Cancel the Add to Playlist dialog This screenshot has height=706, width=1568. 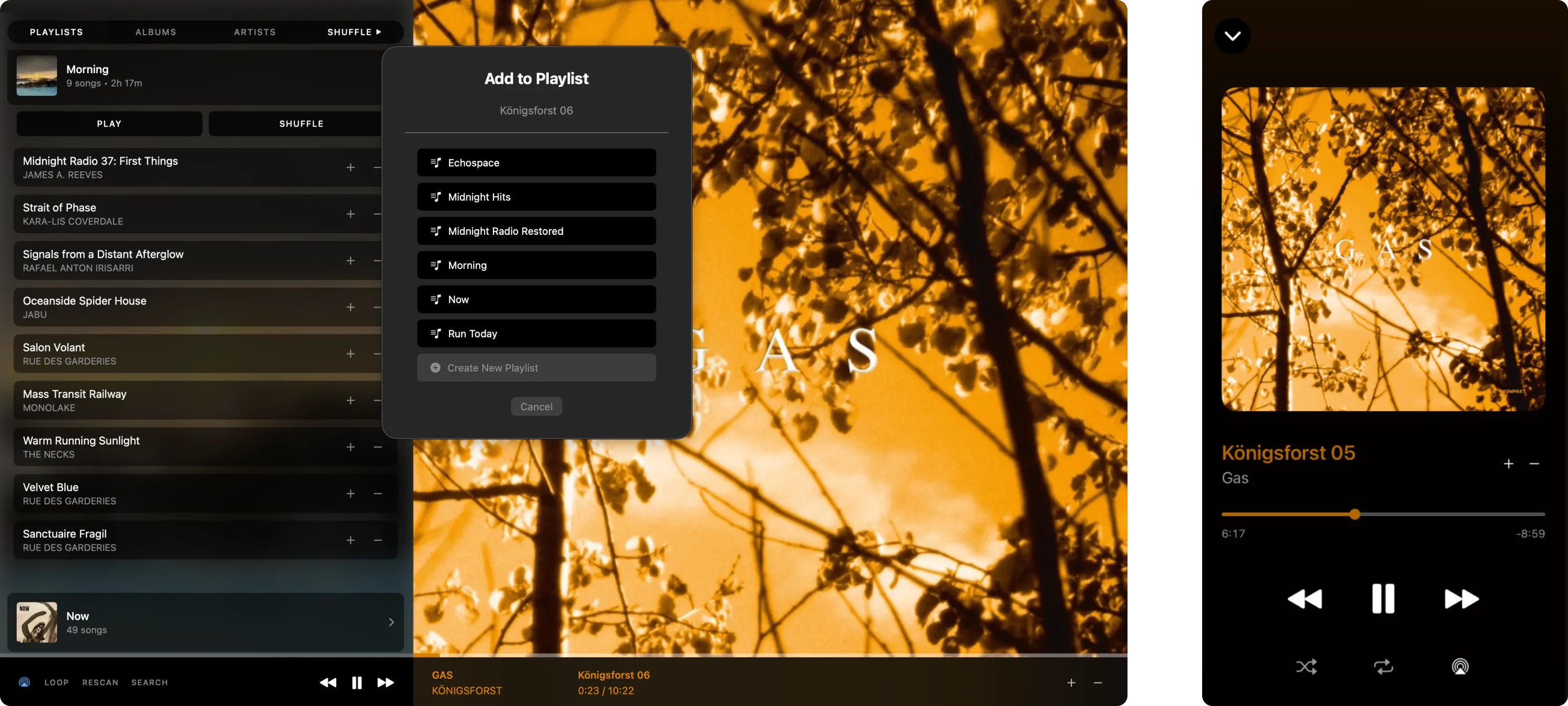[x=536, y=406]
